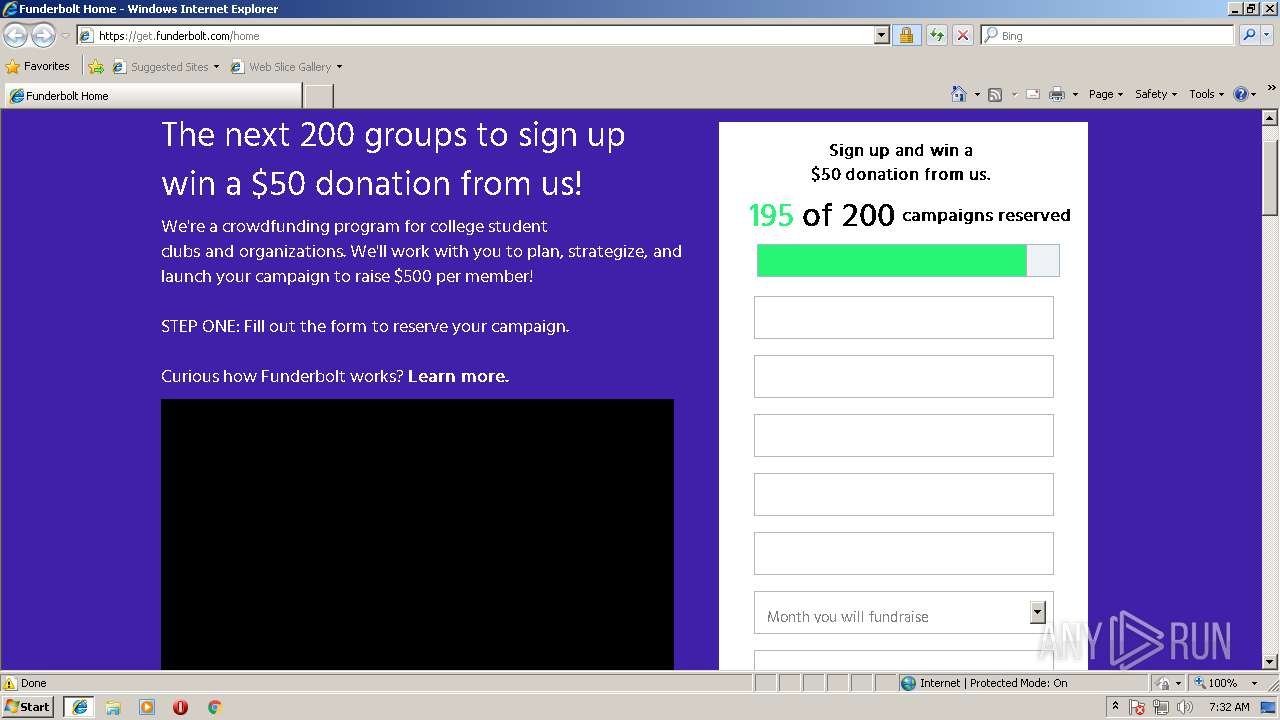Click the security lock icon in address bar
Viewport: 1280px width, 720px height.
(906, 35)
